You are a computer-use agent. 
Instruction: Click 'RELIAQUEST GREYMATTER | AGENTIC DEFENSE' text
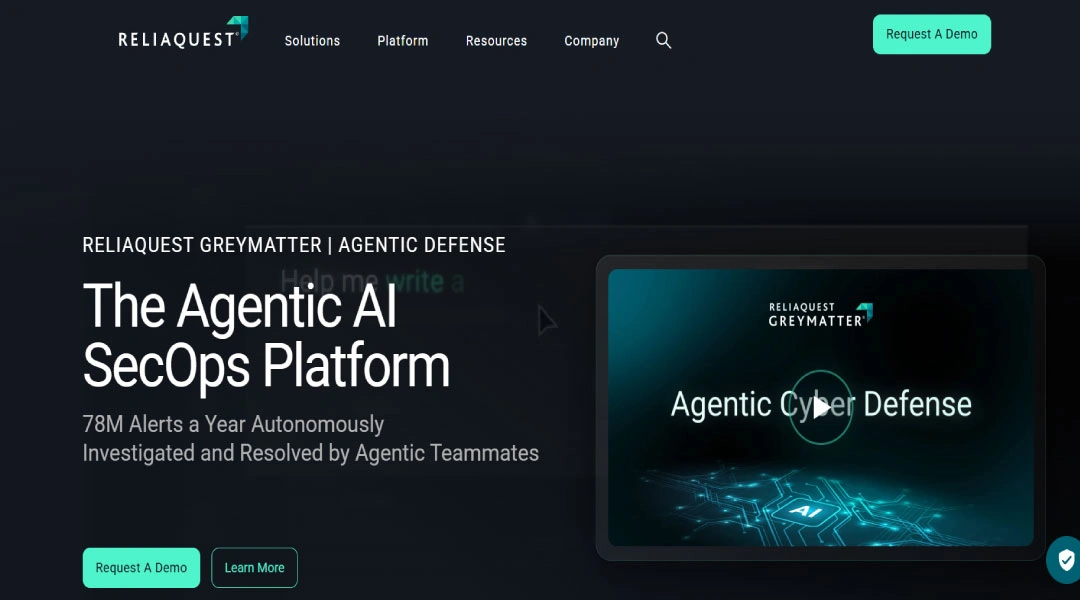click(294, 245)
